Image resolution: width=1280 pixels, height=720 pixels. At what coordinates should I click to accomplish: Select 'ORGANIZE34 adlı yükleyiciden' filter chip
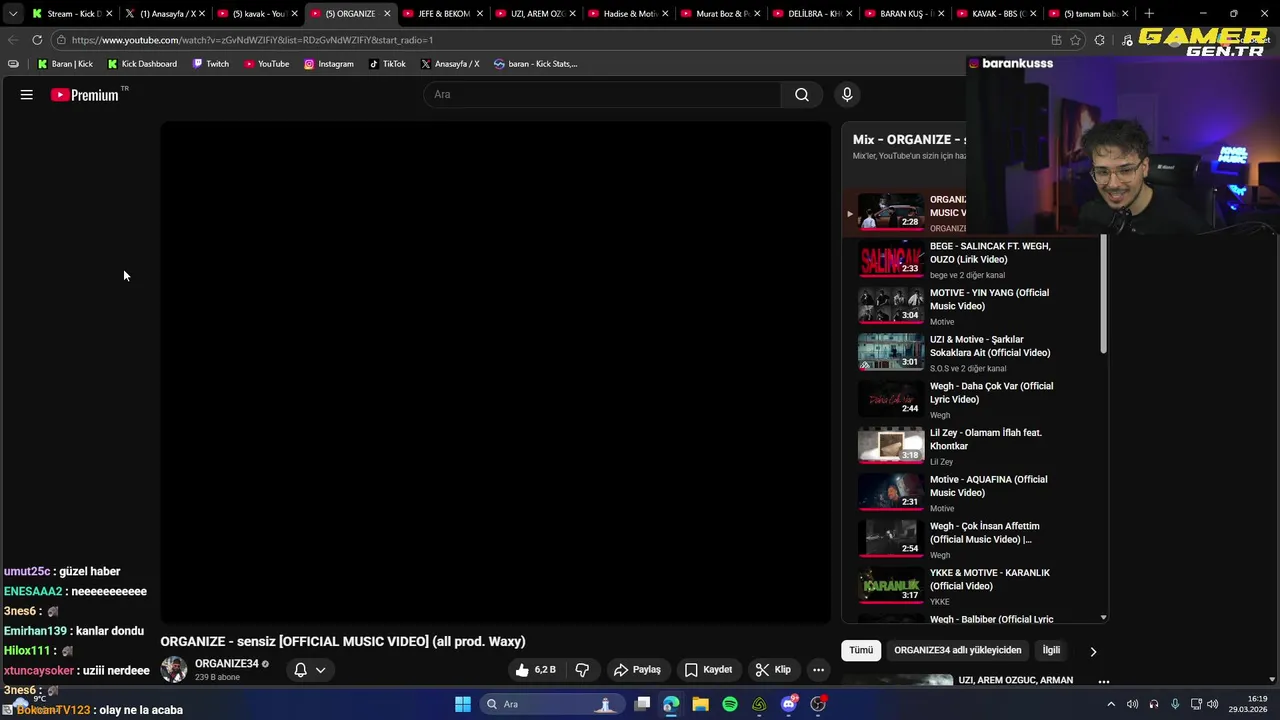click(958, 650)
